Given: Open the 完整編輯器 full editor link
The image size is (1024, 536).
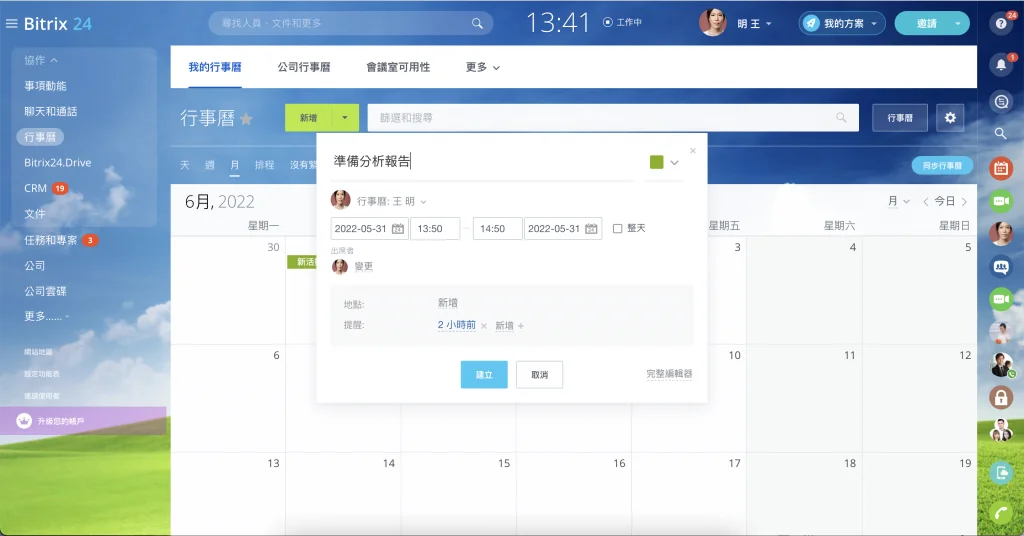Looking at the screenshot, I should 669,374.
